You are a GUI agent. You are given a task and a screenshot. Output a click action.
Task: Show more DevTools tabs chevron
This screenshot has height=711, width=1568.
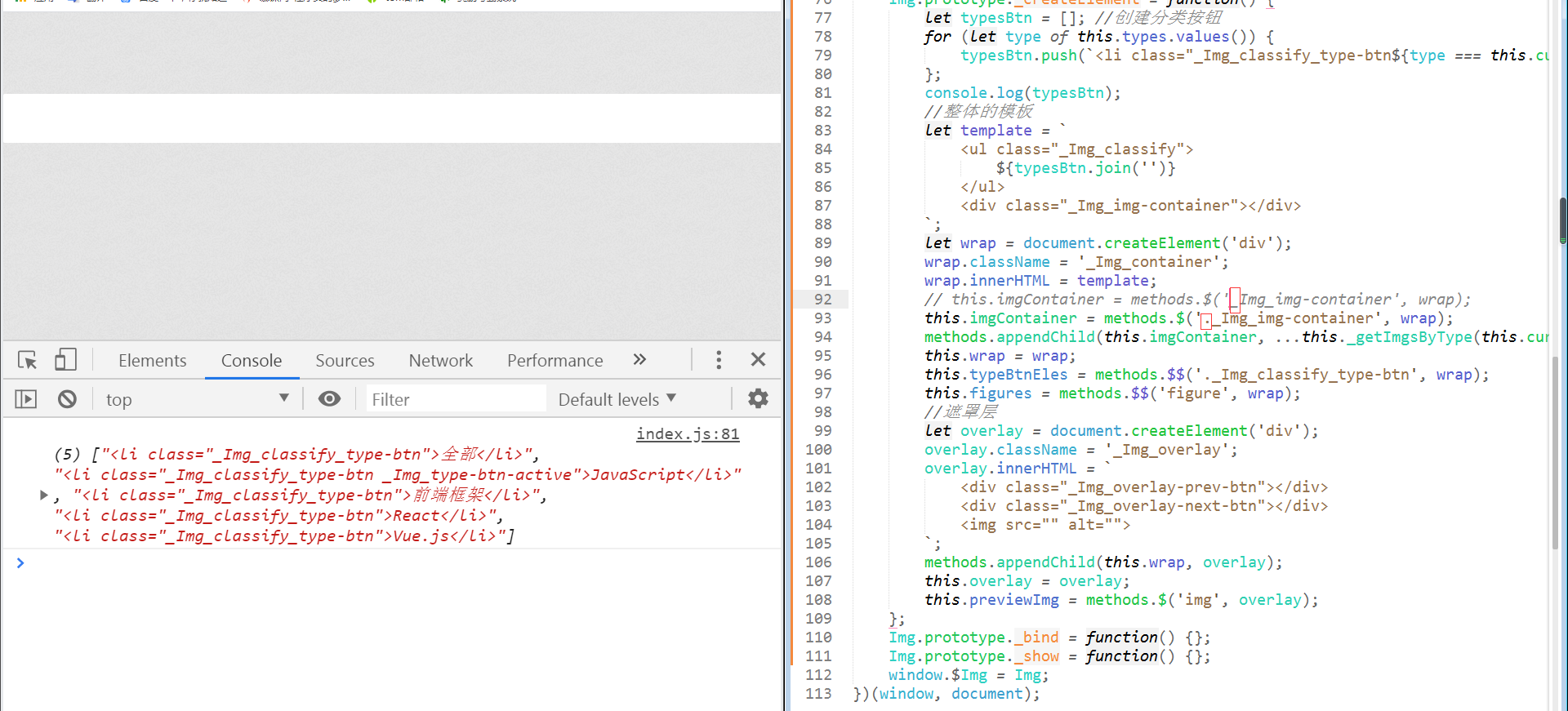[x=639, y=359]
